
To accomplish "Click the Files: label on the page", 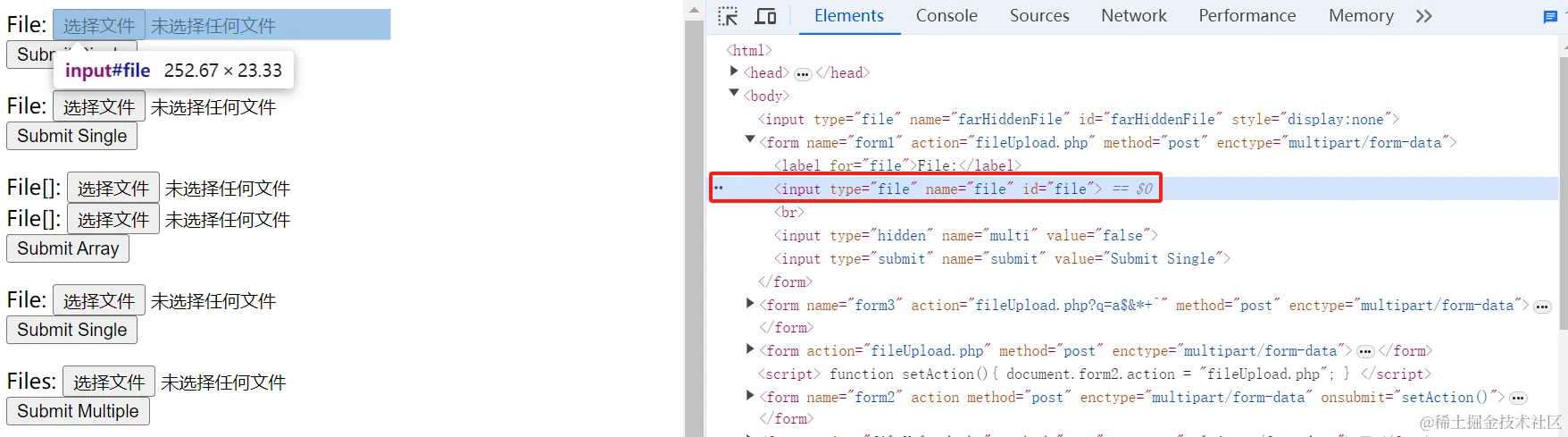I will point(31,382).
